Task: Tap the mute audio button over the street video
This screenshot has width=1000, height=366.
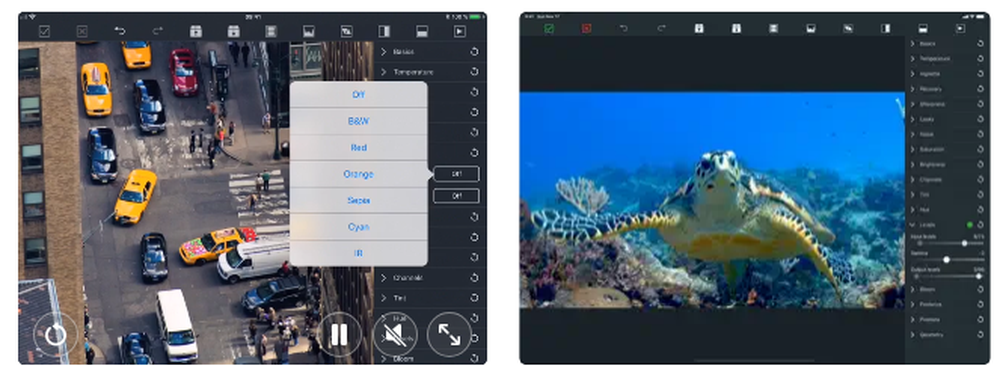Action: tap(395, 334)
